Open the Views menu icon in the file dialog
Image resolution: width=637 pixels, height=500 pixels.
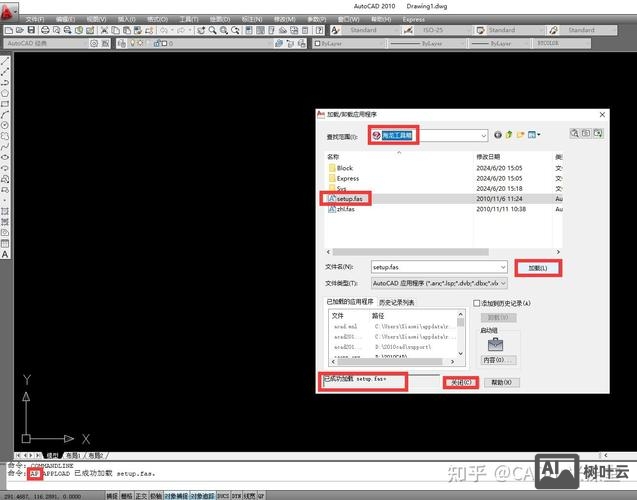(x=535, y=134)
